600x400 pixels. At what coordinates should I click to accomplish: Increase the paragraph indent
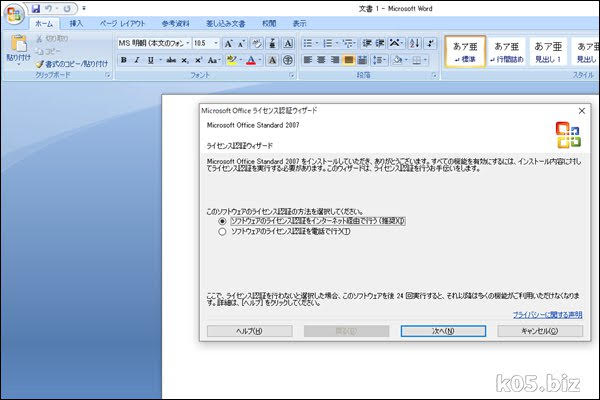click(380, 43)
